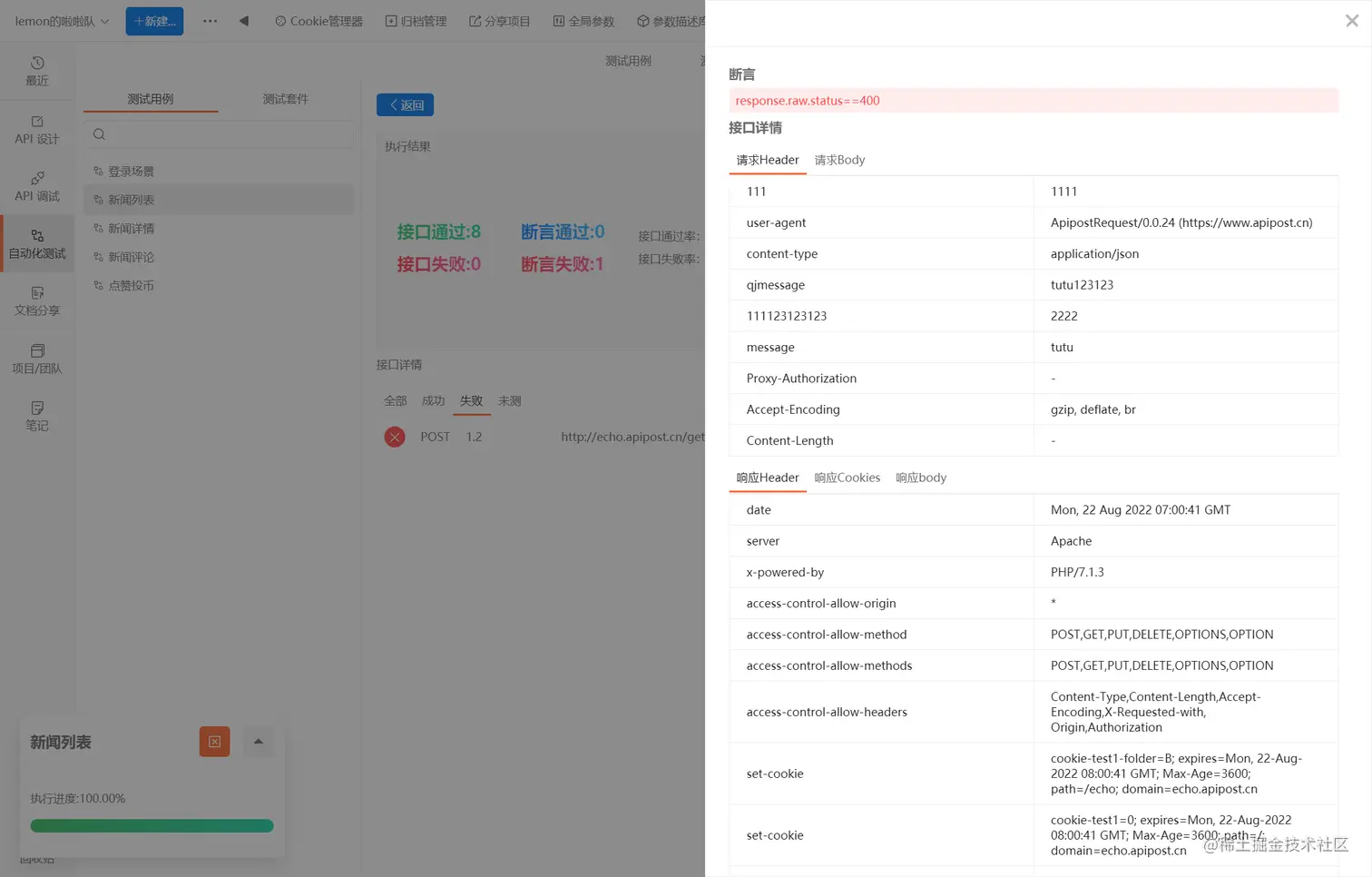Click the x-powered-by PHP/7.1.3 value
Viewport: 1372px width, 877px height.
pyautogui.click(x=1077, y=572)
